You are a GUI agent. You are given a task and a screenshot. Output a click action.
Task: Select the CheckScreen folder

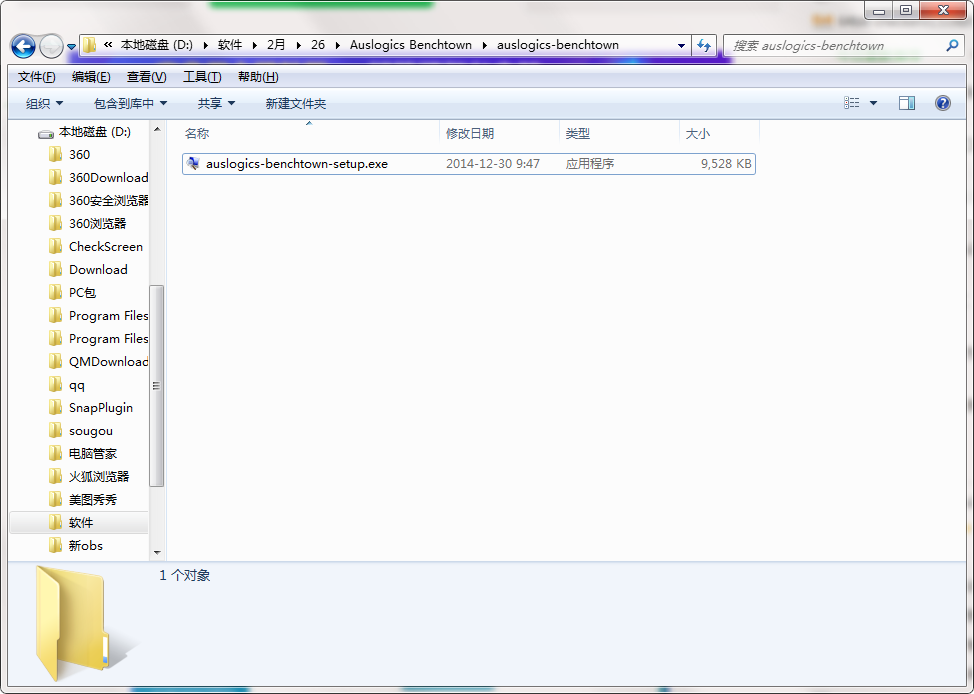pyautogui.click(x=106, y=247)
